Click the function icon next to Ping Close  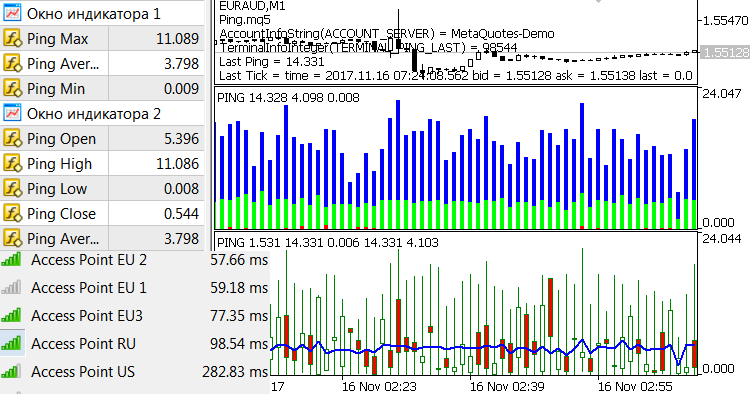pyautogui.click(x=12, y=213)
